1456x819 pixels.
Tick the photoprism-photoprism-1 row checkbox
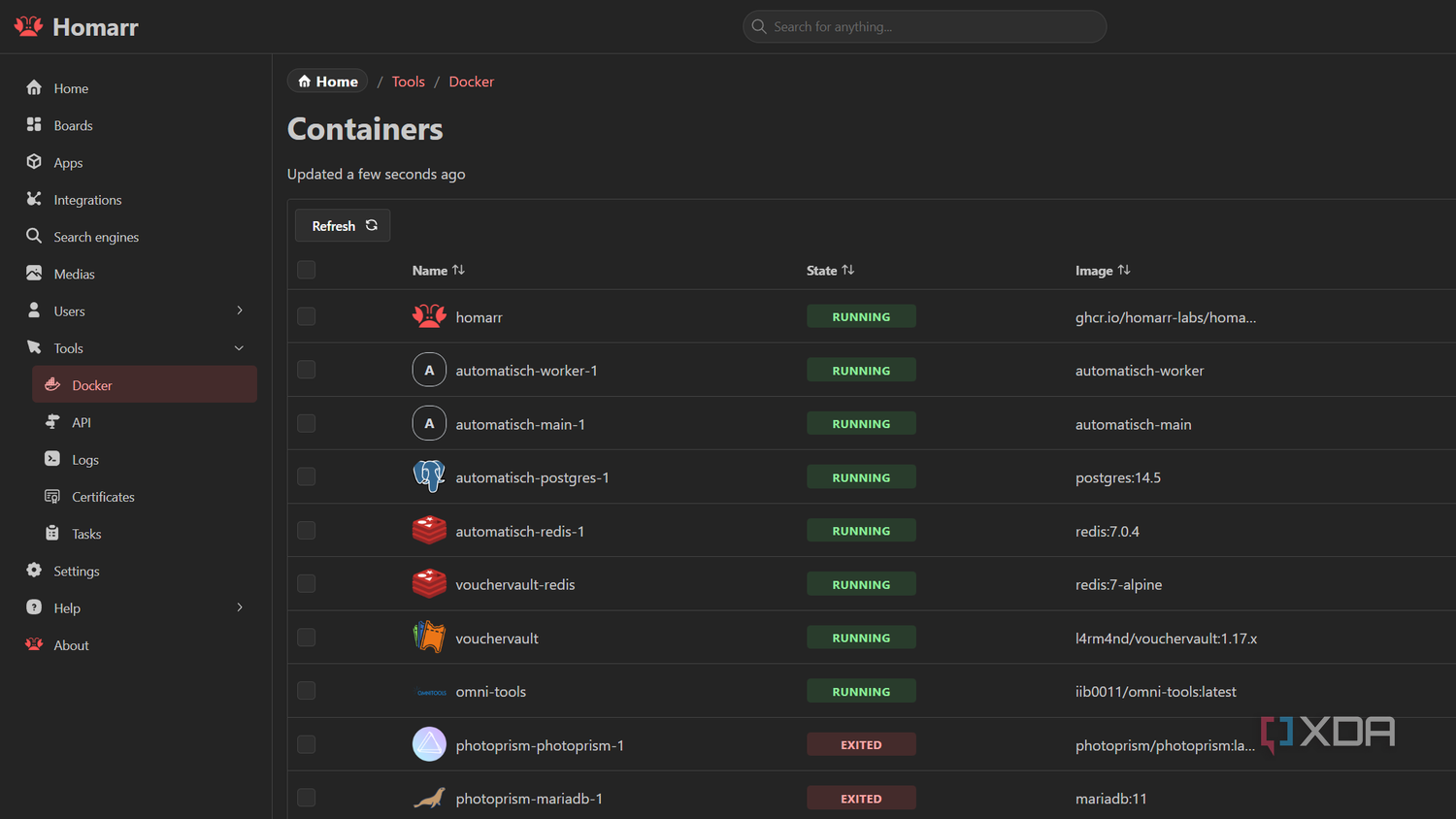tap(306, 744)
